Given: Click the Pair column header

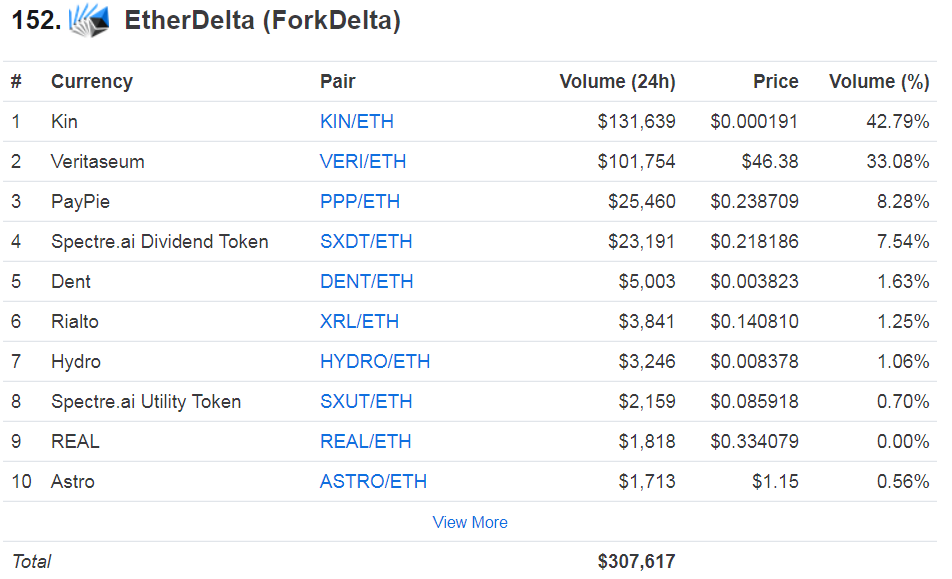Looking at the screenshot, I should pyautogui.click(x=338, y=82).
